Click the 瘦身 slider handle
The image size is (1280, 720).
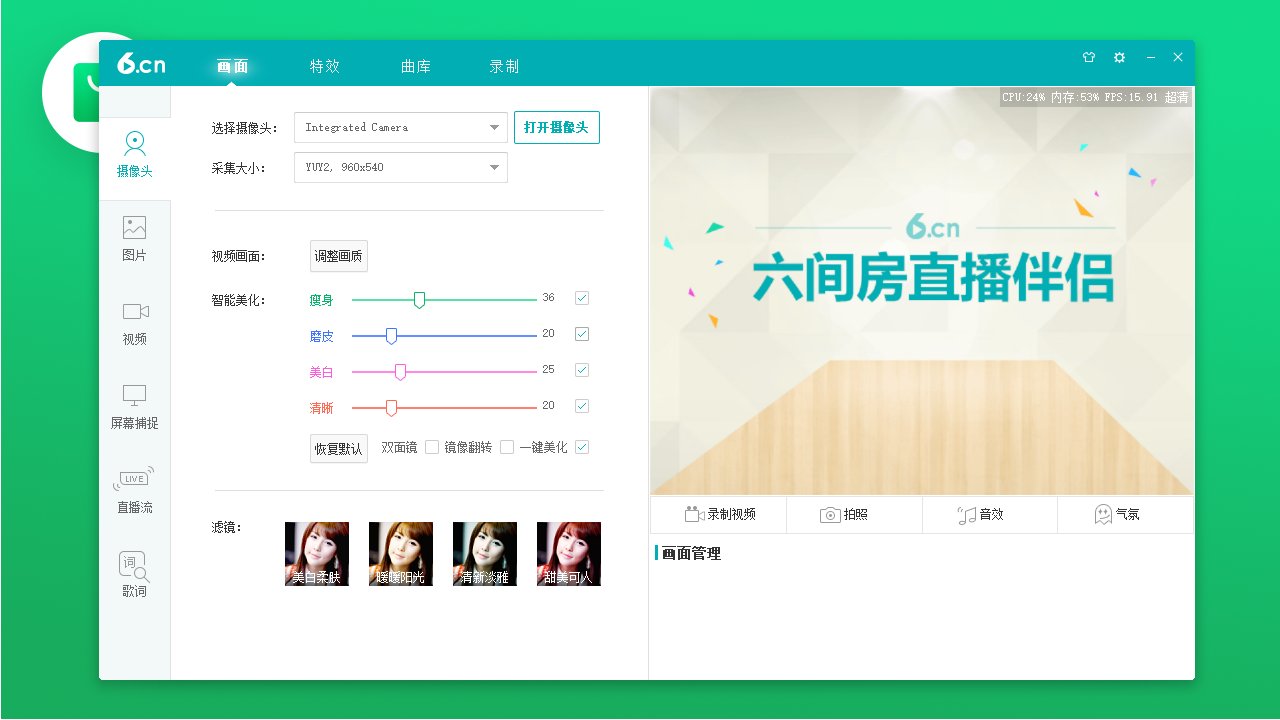click(x=419, y=300)
